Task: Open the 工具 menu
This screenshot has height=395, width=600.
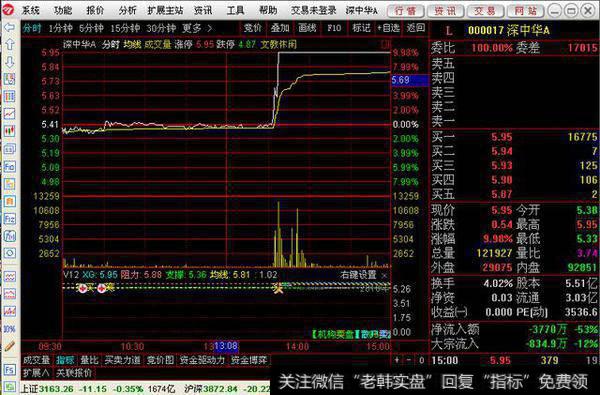Action: 235,10
